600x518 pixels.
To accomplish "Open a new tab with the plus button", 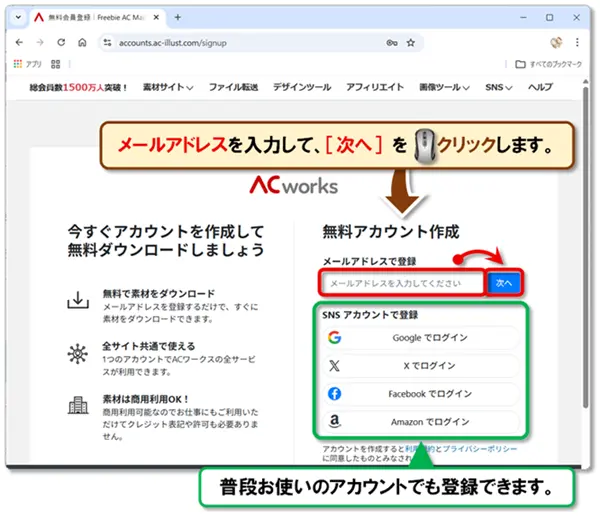I will 178,17.
